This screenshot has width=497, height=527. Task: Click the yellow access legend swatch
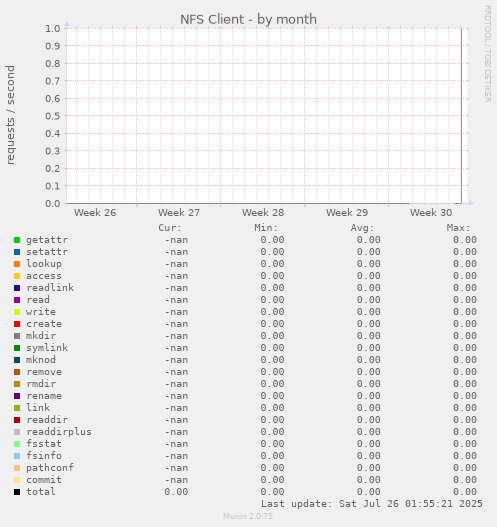tap(17, 276)
